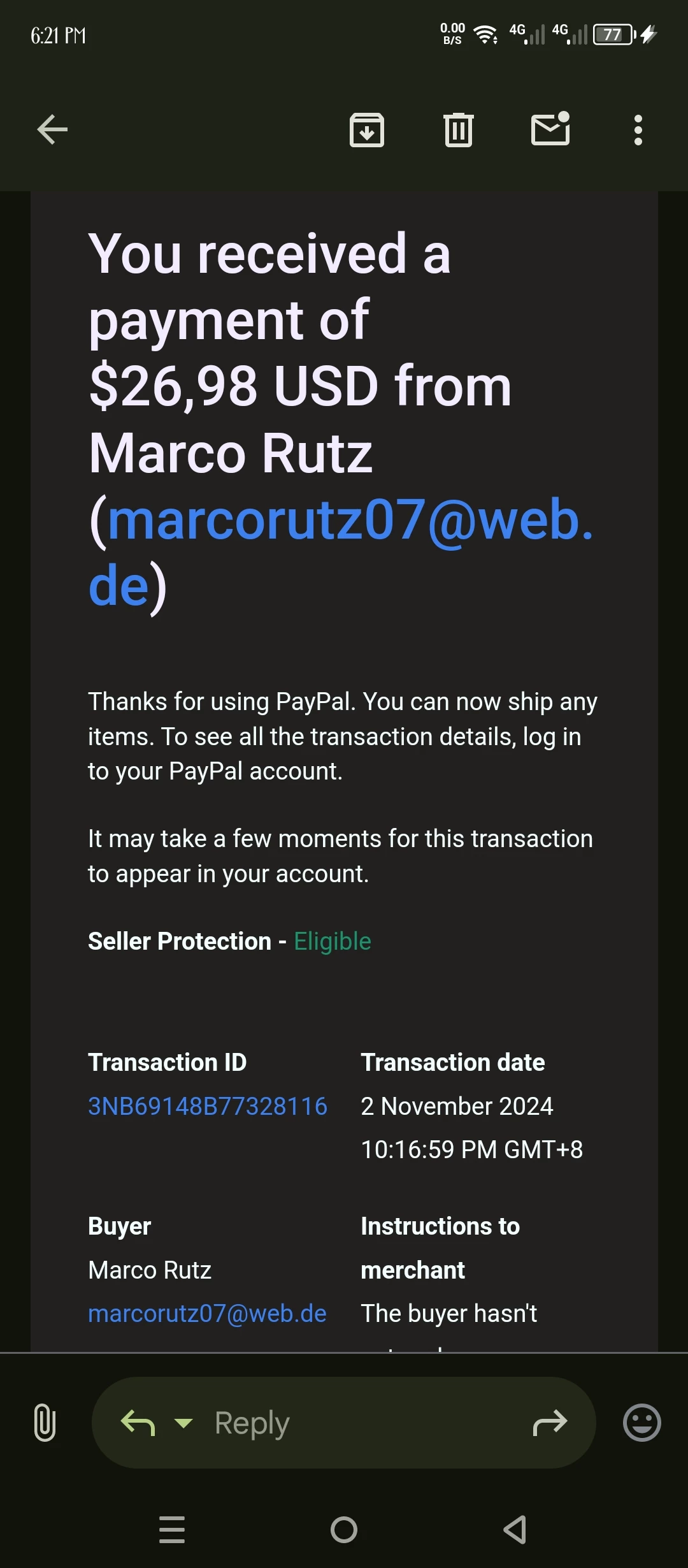Open the emoji reaction smiley icon
Image resolution: width=688 pixels, height=1568 pixels.
tap(641, 1423)
